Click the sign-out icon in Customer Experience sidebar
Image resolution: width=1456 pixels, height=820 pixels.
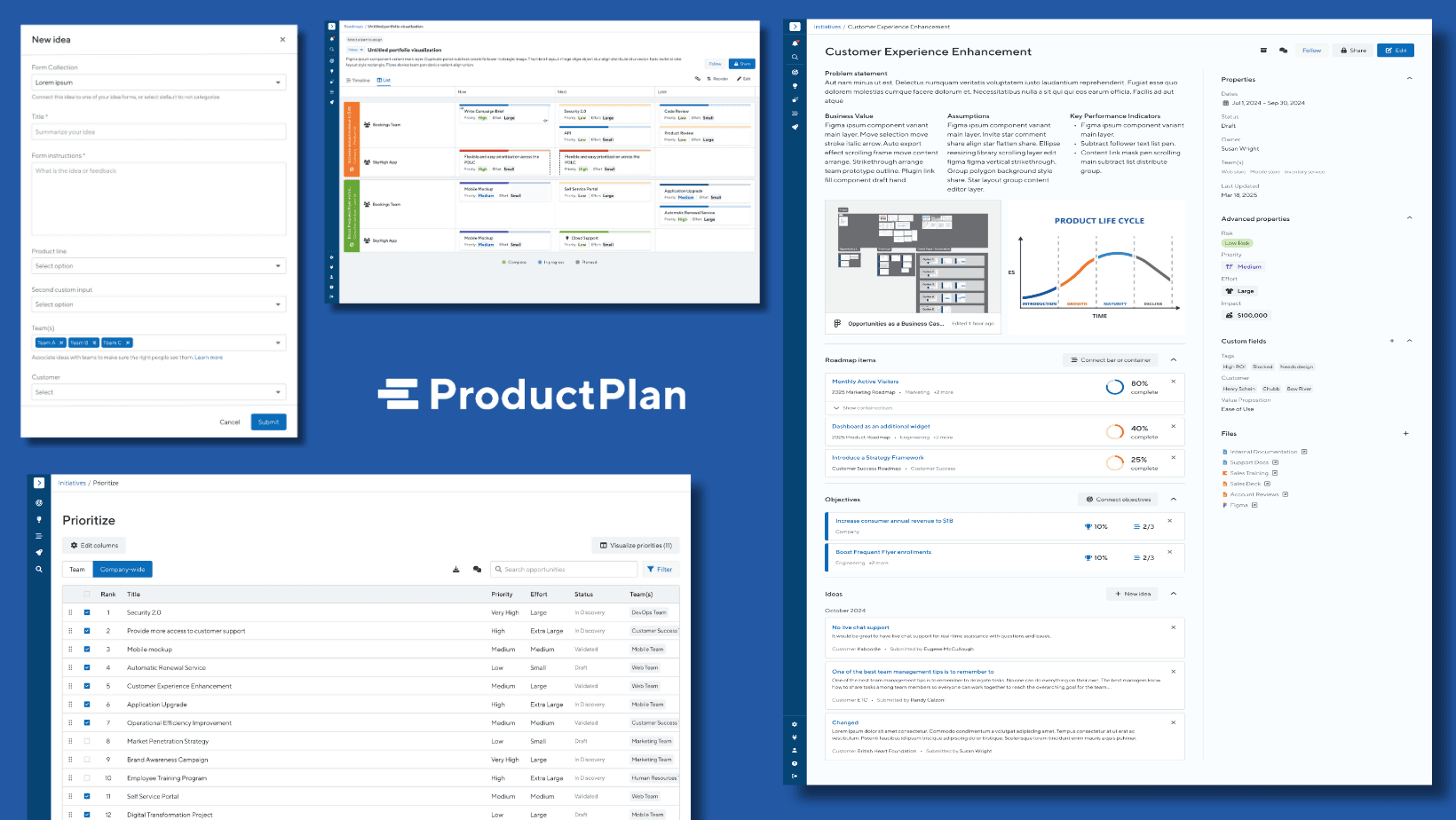pos(795,776)
